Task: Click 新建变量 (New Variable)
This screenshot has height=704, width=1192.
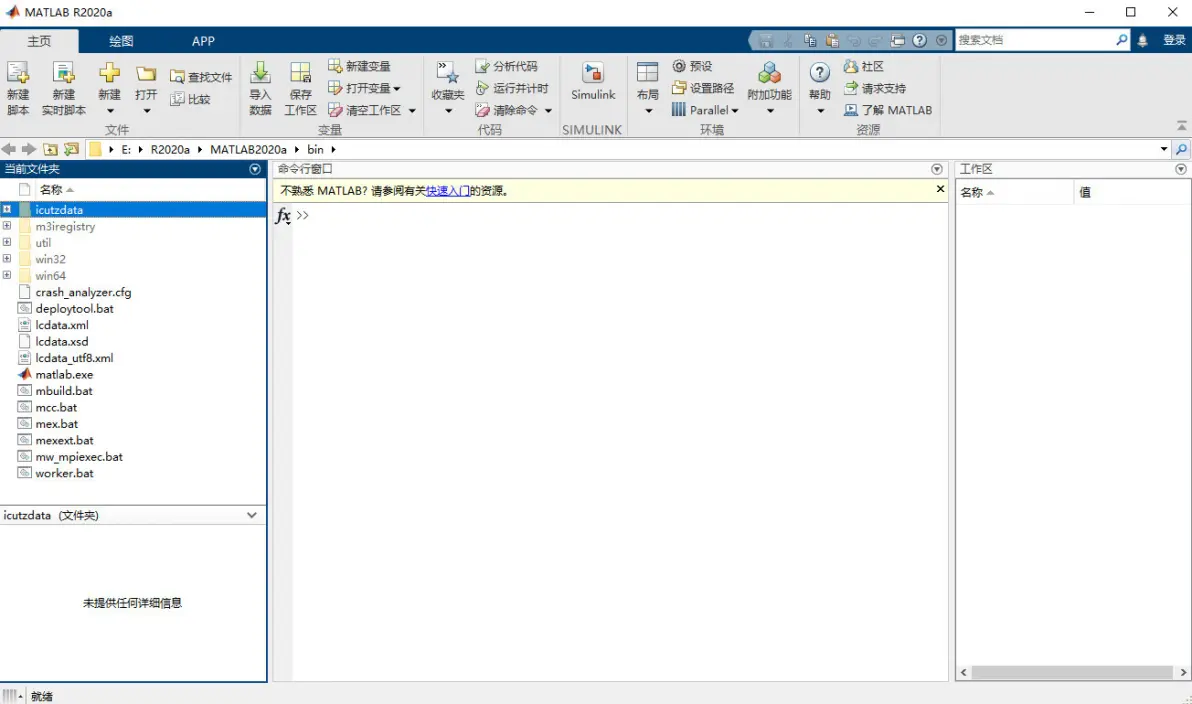Action: point(360,66)
